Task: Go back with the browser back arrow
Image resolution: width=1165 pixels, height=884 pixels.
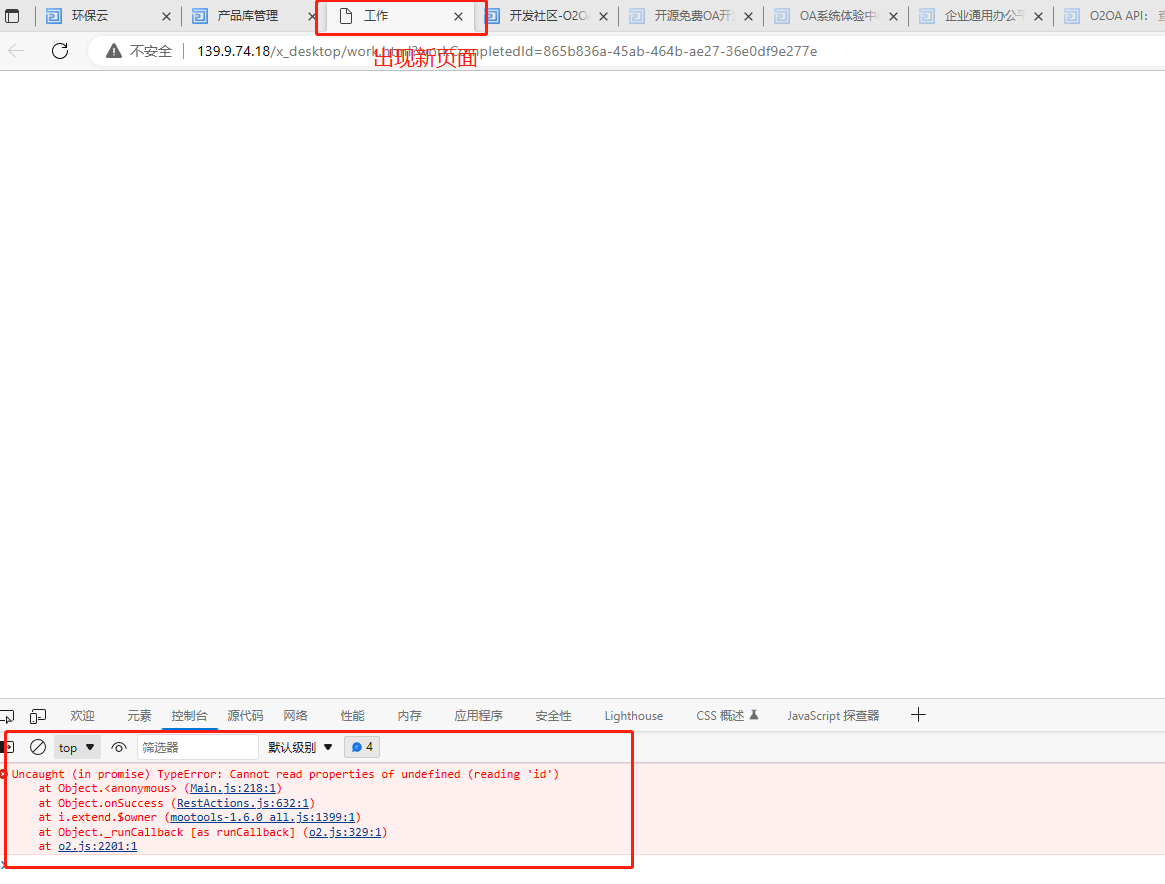Action: click(16, 51)
